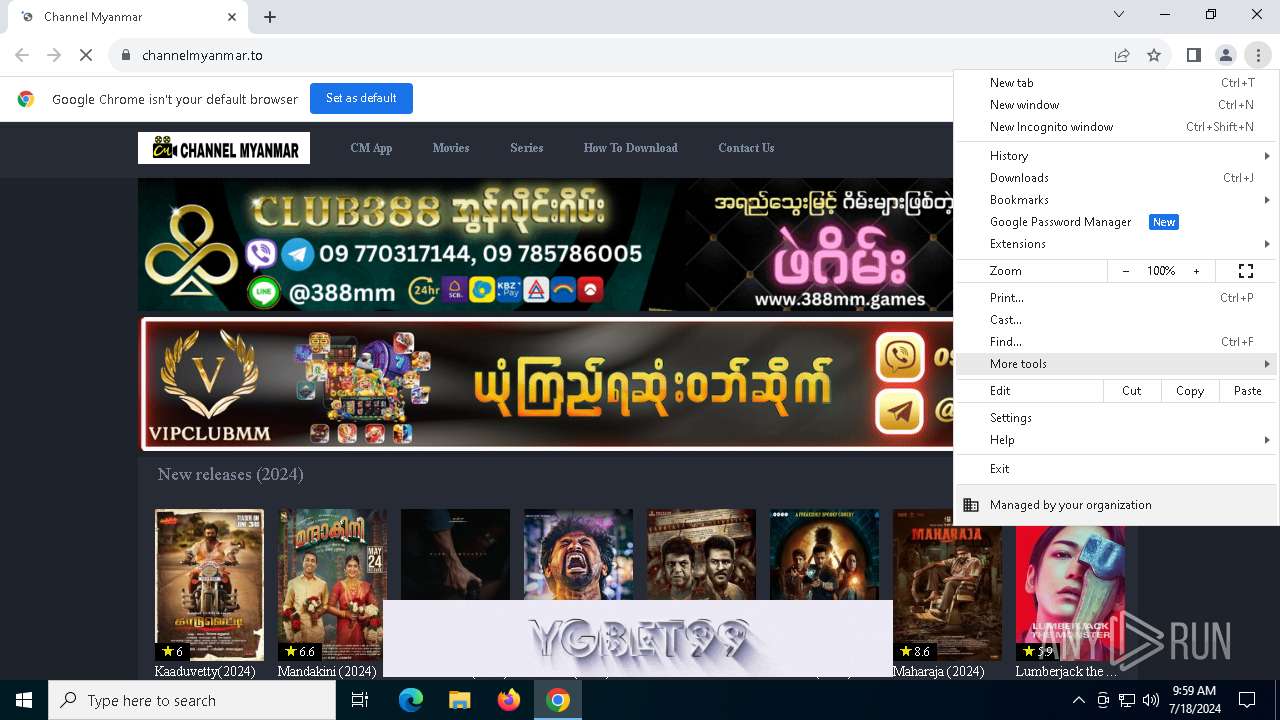Image resolution: width=1280 pixels, height=720 pixels.
Task: Open notification center icon
Action: click(x=1247, y=700)
